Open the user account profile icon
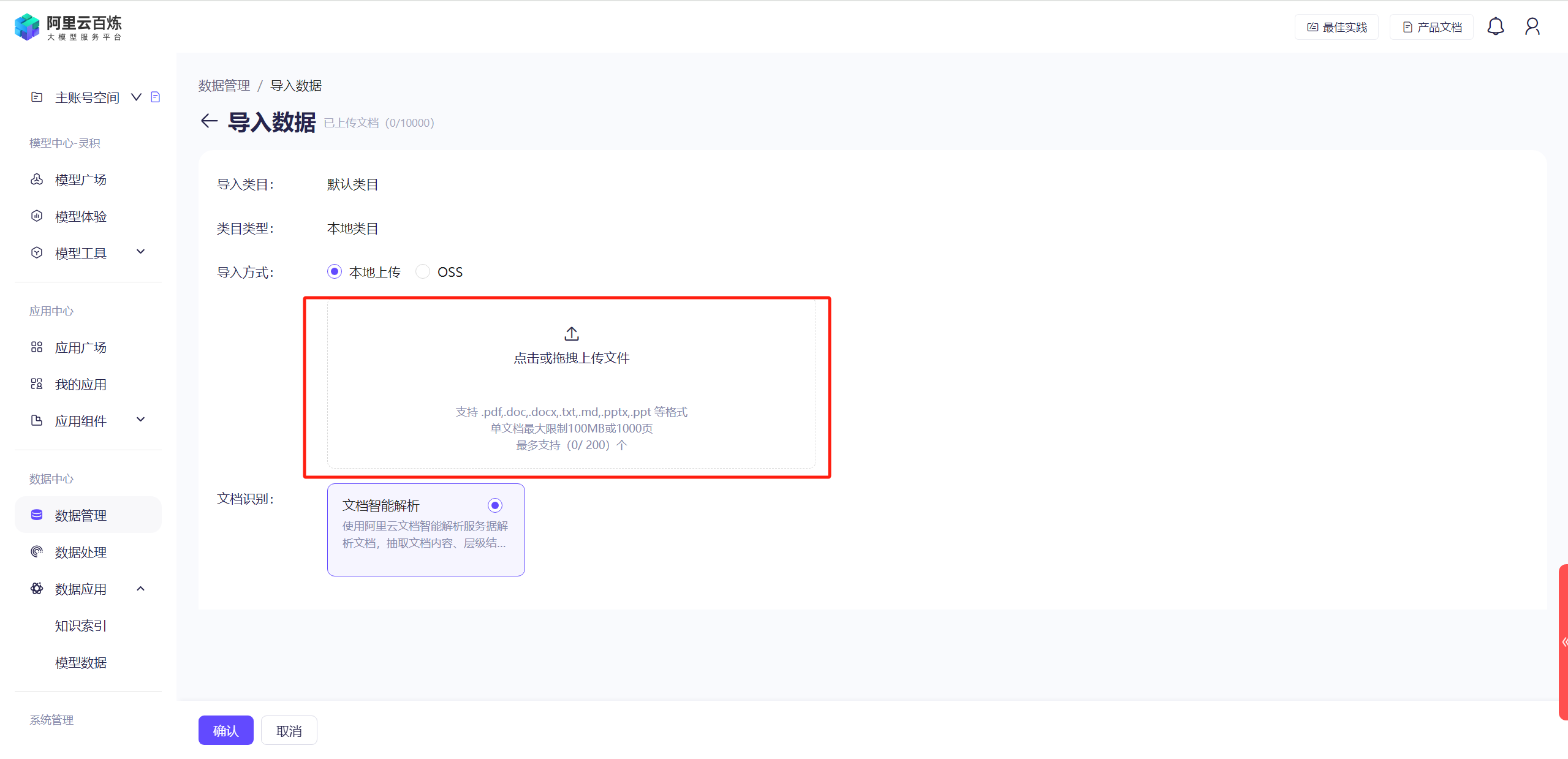The width and height of the screenshot is (1568, 759). (1532, 27)
